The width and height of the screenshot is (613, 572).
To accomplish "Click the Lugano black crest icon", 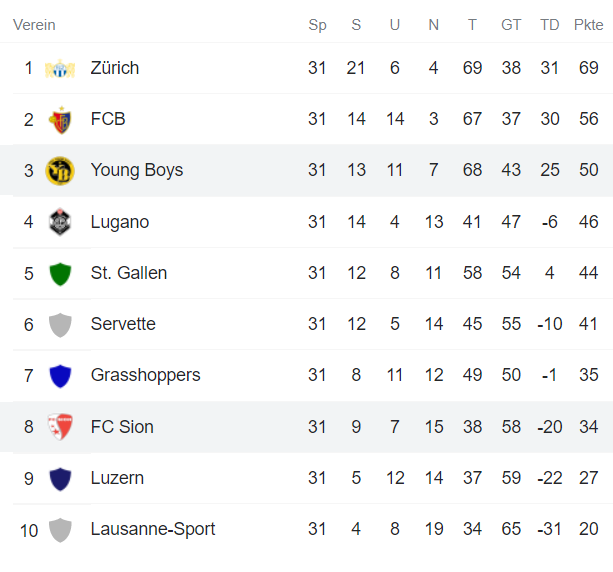I will coord(60,222).
